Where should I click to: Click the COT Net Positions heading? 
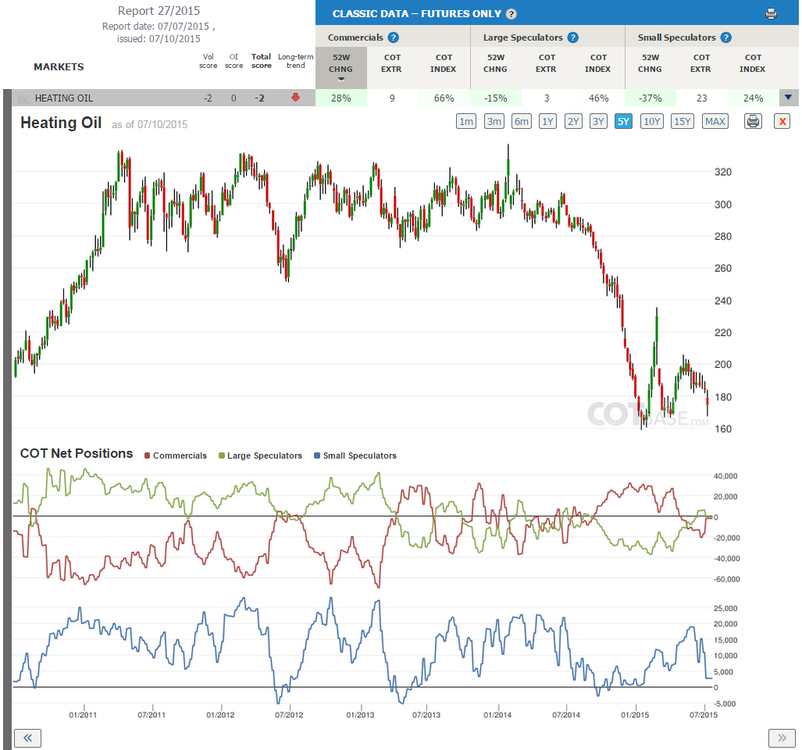coord(76,453)
